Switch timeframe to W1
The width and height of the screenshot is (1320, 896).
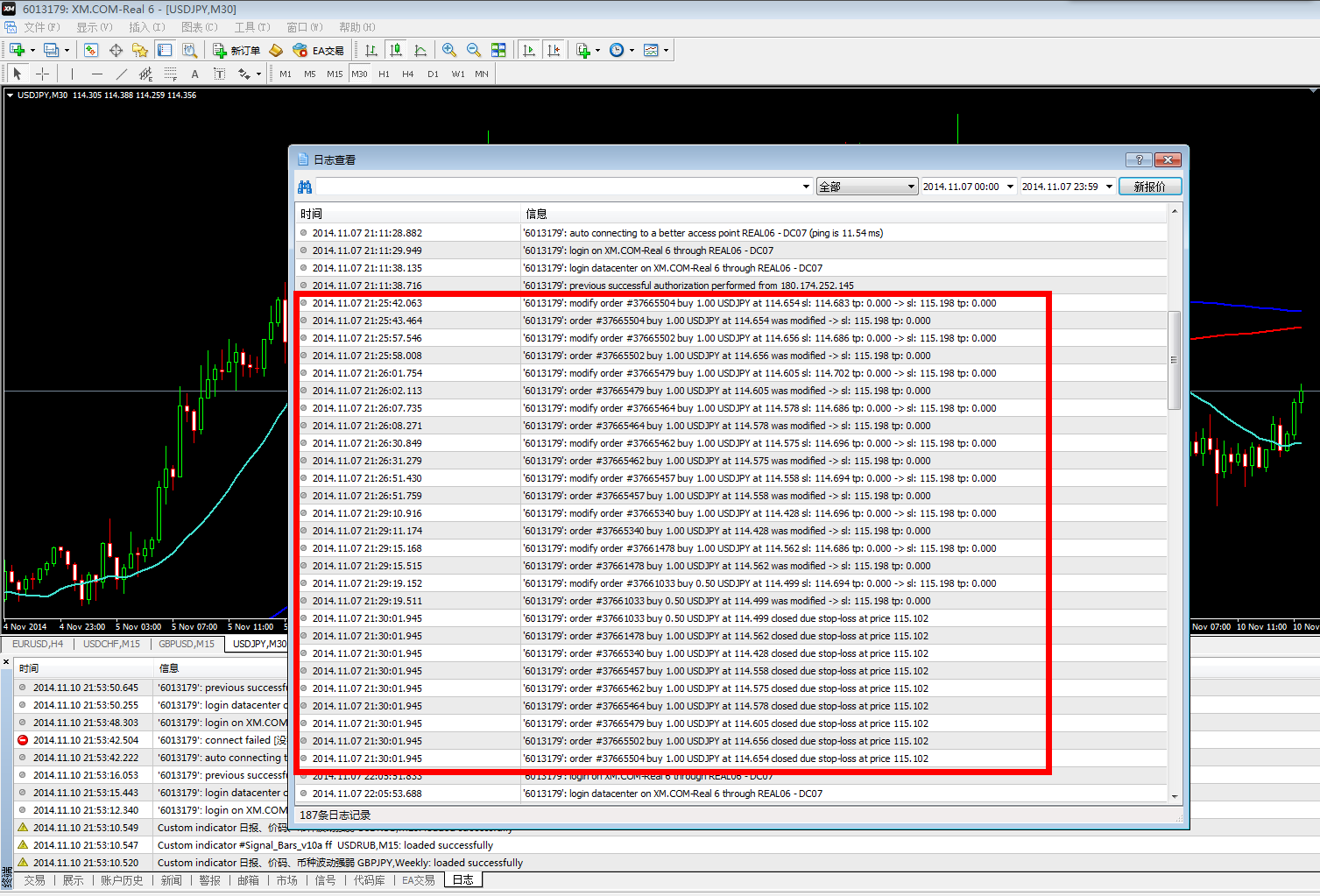[458, 74]
